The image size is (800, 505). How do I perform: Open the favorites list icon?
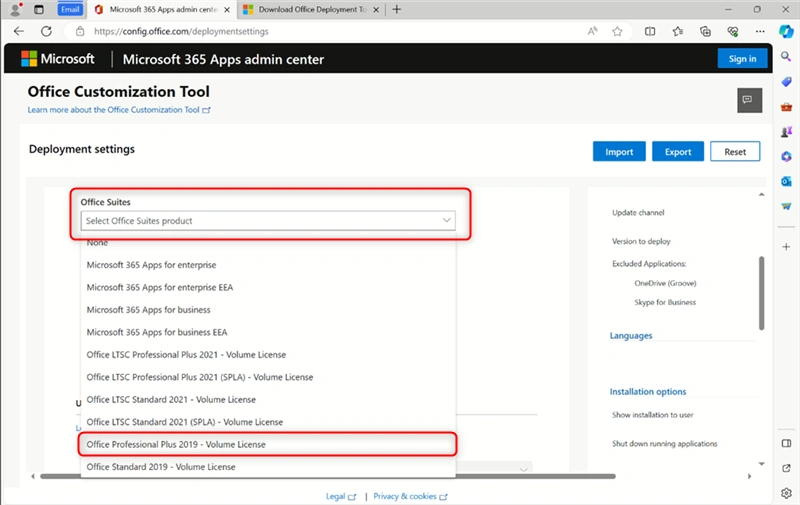(x=678, y=31)
